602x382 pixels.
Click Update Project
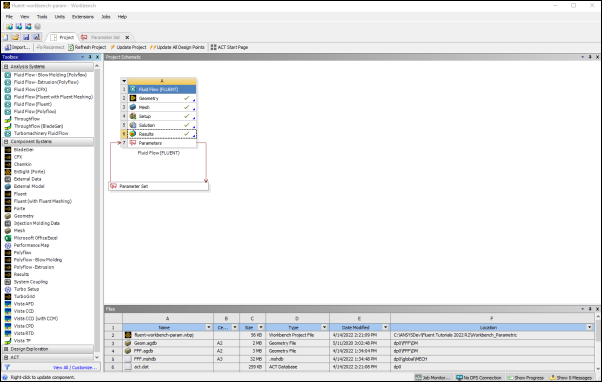point(128,47)
